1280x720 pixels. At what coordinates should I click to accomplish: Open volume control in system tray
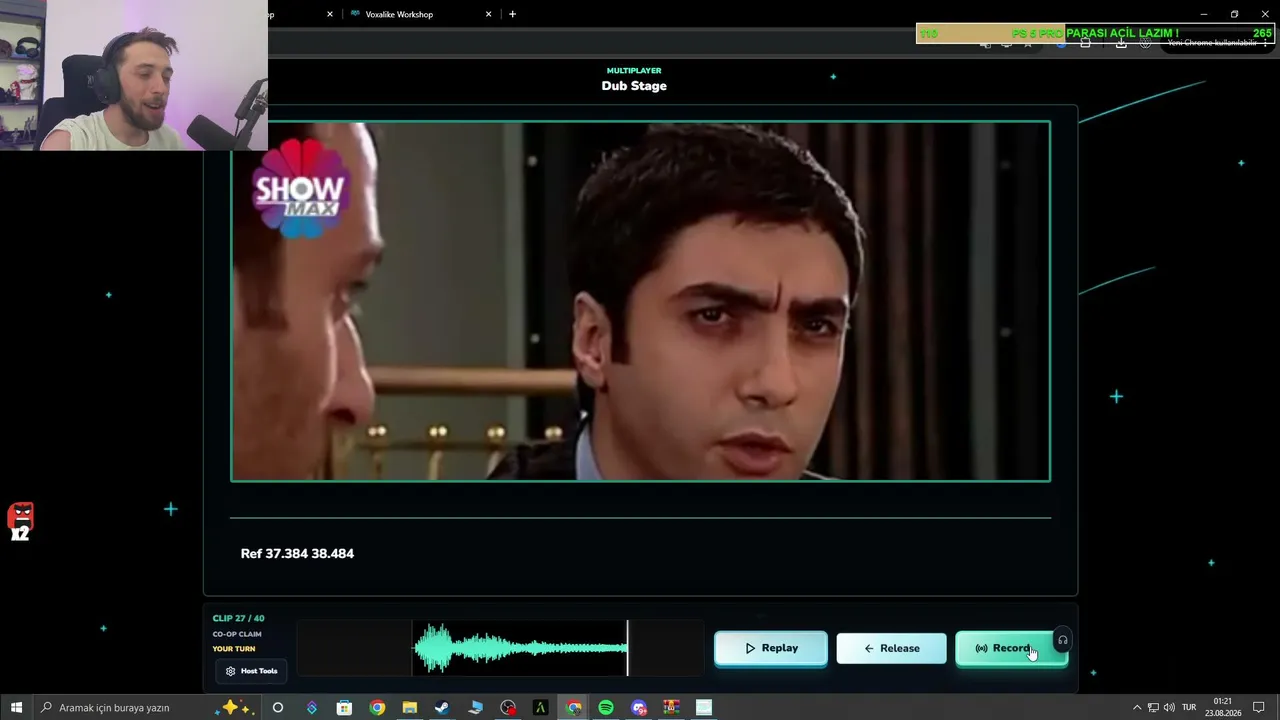coord(1169,707)
